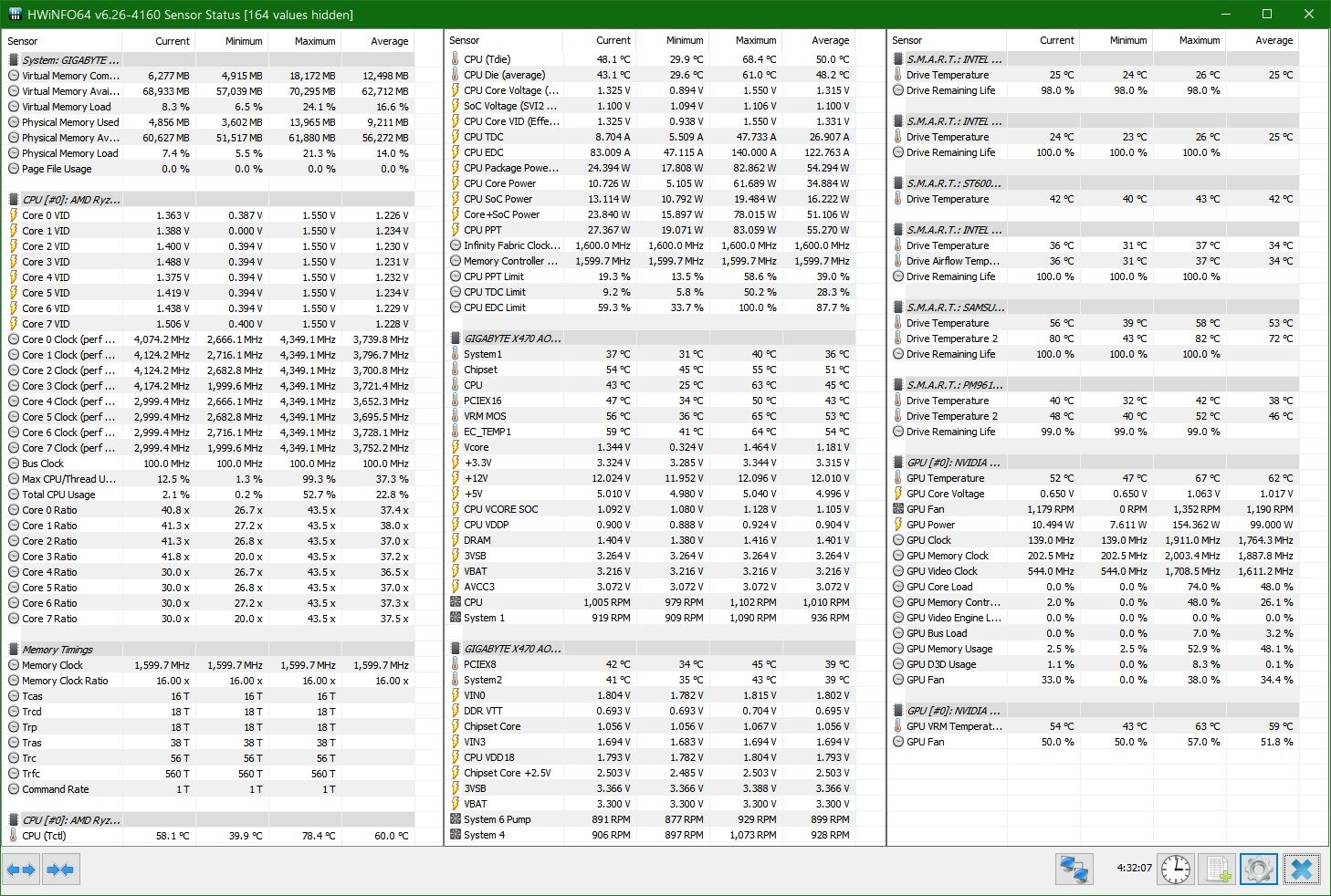1331x896 pixels.
Task: Click the thermometer icon beside CPU (Tdie)
Action: 456,59
